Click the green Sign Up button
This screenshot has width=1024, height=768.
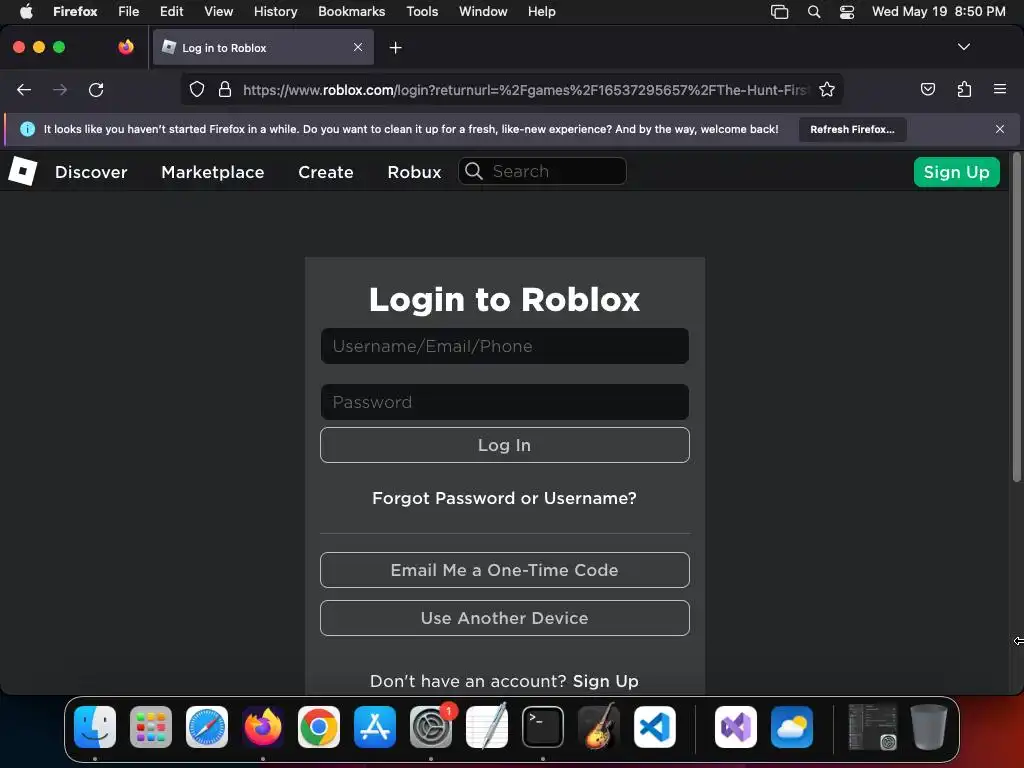(957, 172)
